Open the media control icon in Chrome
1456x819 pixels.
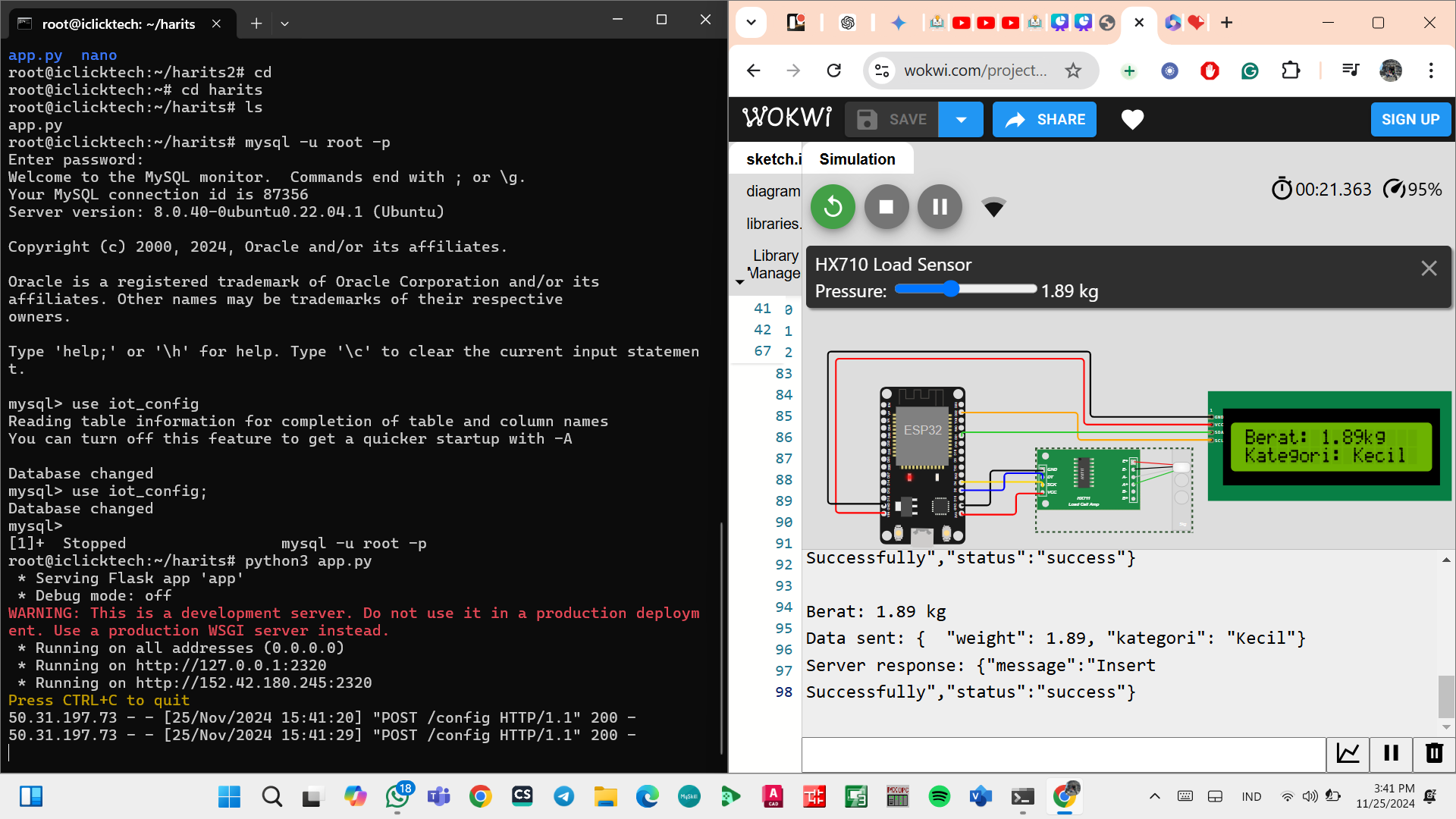click(1351, 71)
